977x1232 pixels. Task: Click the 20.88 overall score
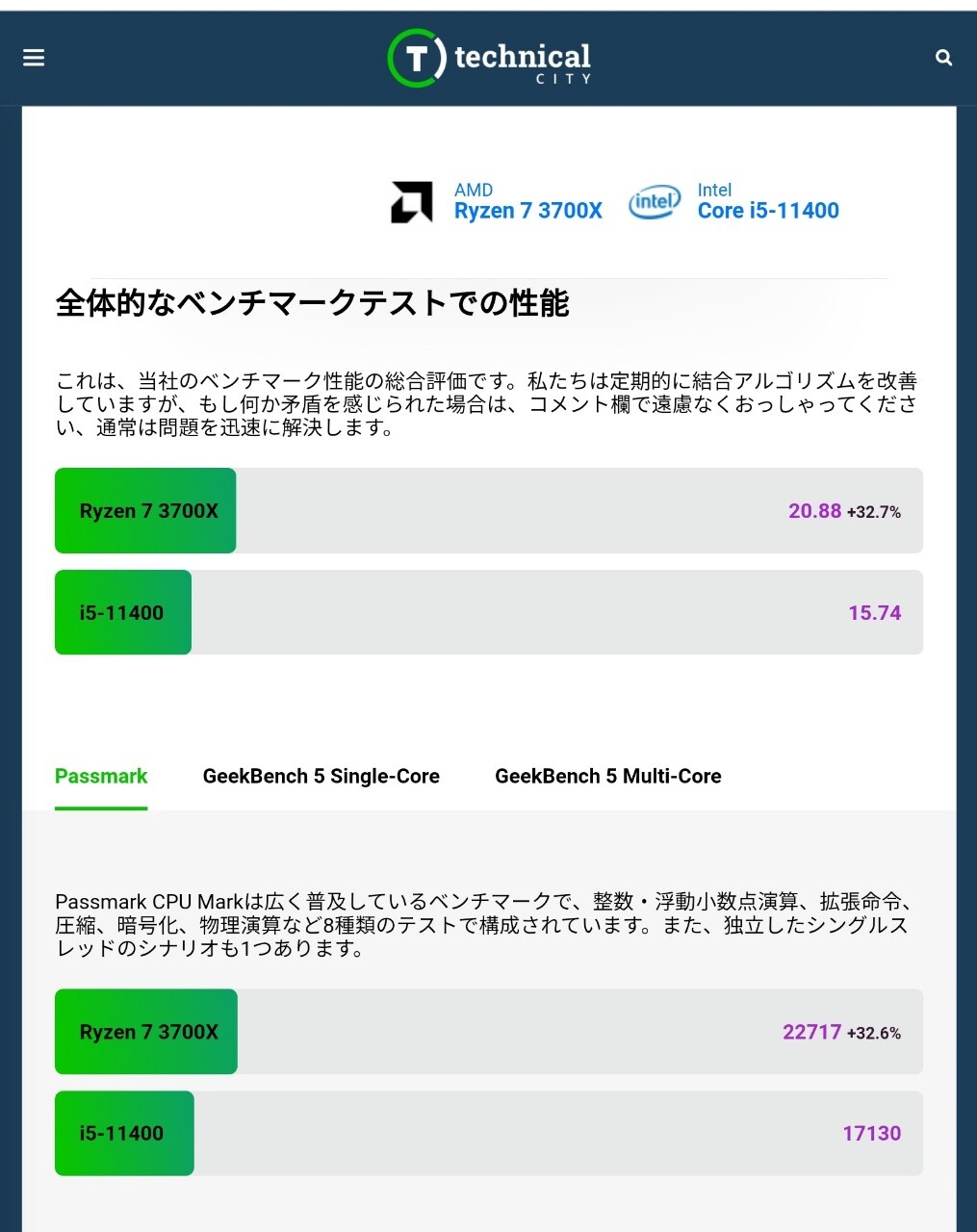tap(814, 511)
